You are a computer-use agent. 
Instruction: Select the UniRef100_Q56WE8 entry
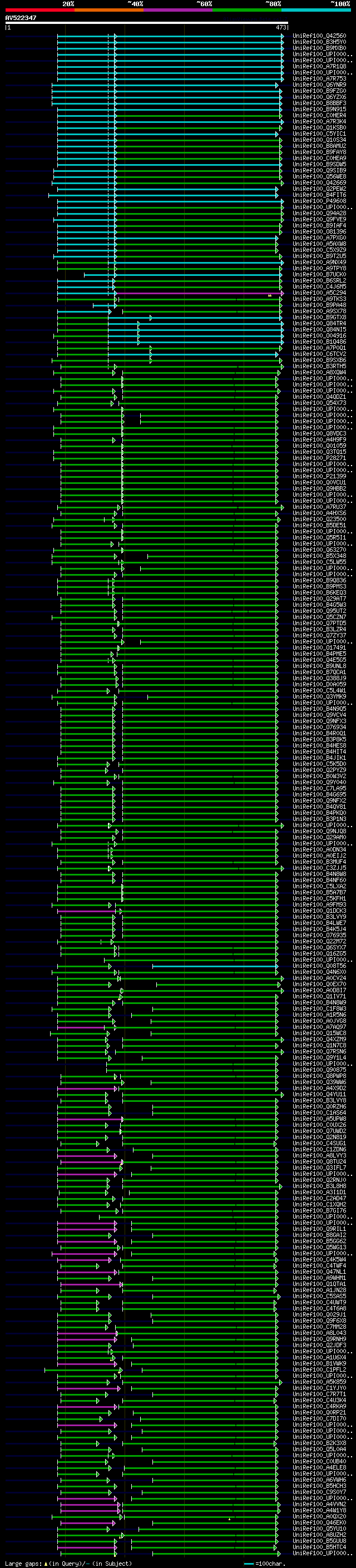[x=319, y=176]
